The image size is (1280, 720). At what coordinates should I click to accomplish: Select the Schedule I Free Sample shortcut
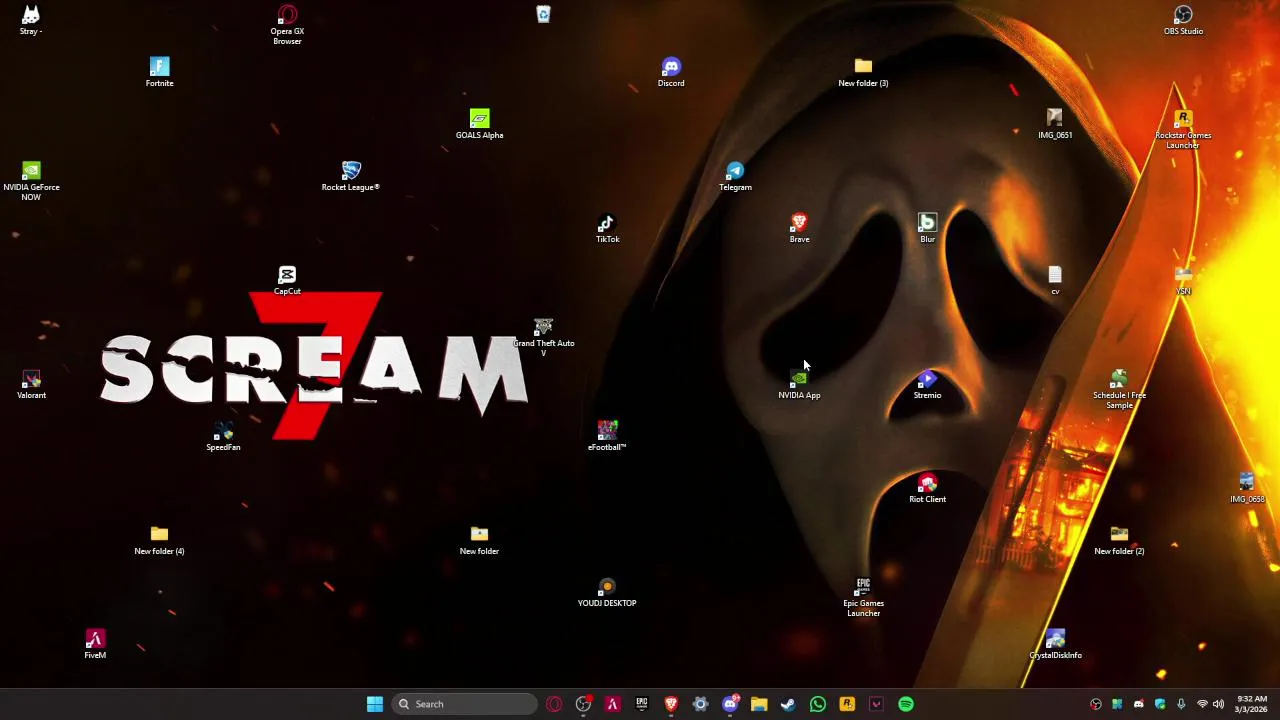pos(1119,389)
